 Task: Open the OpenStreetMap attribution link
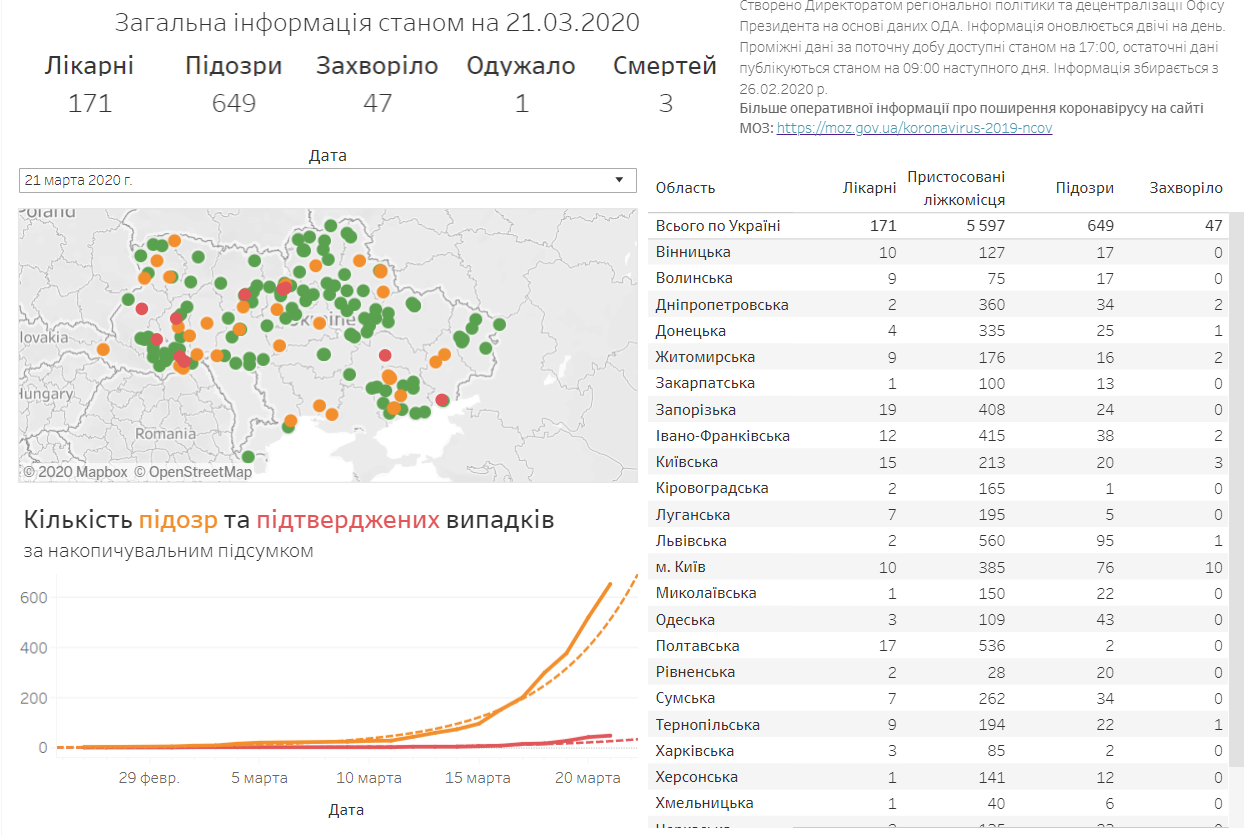pyautogui.click(x=193, y=472)
